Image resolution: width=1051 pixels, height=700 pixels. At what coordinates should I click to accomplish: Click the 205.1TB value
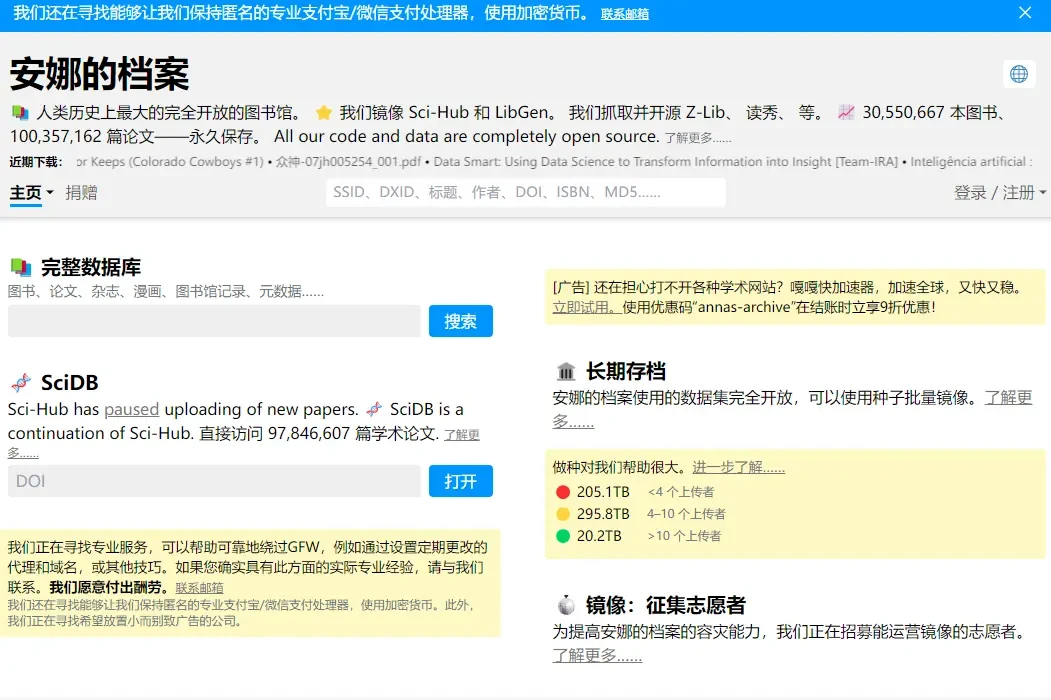[603, 492]
